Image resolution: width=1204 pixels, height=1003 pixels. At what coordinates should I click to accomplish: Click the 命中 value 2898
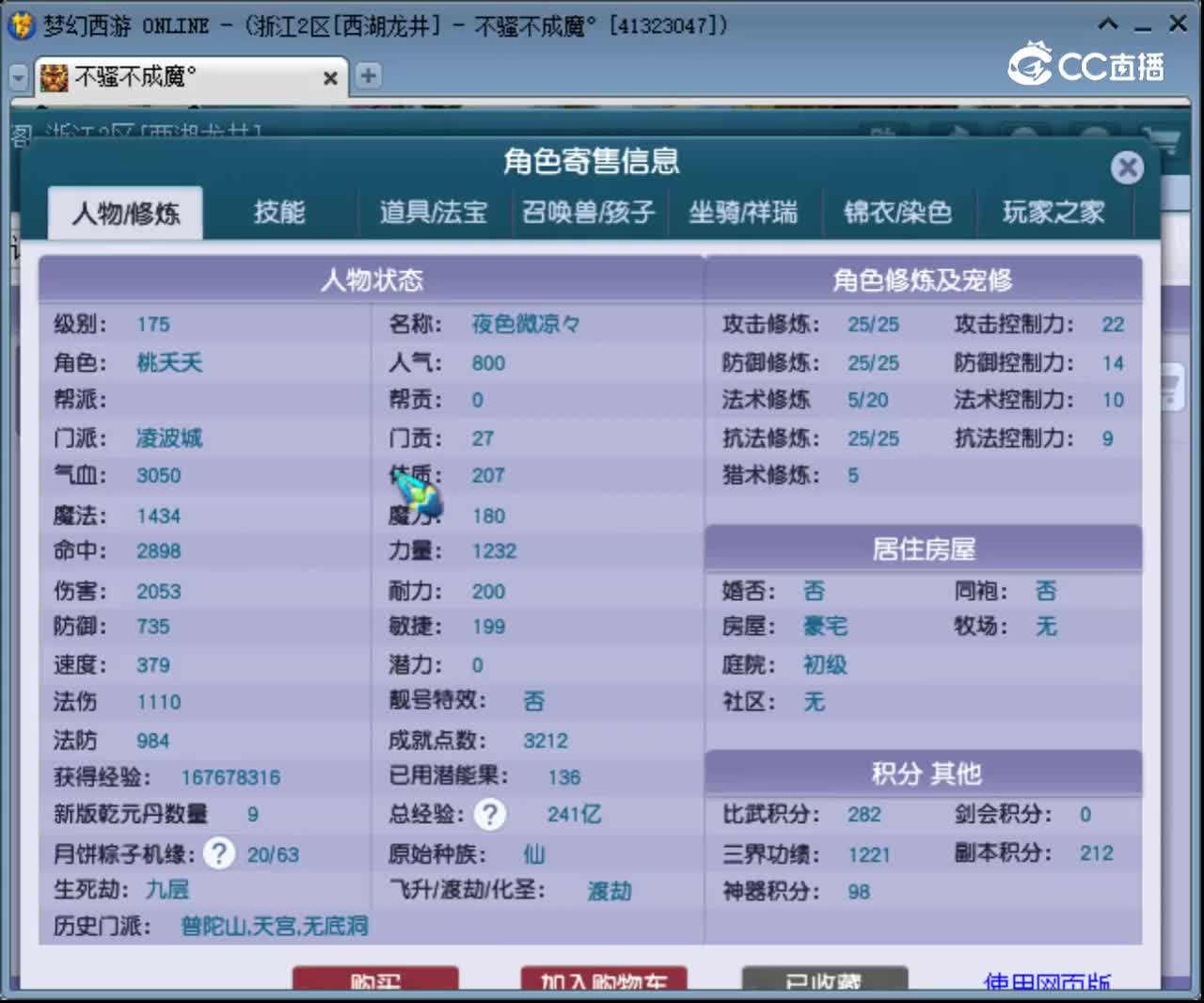158,551
